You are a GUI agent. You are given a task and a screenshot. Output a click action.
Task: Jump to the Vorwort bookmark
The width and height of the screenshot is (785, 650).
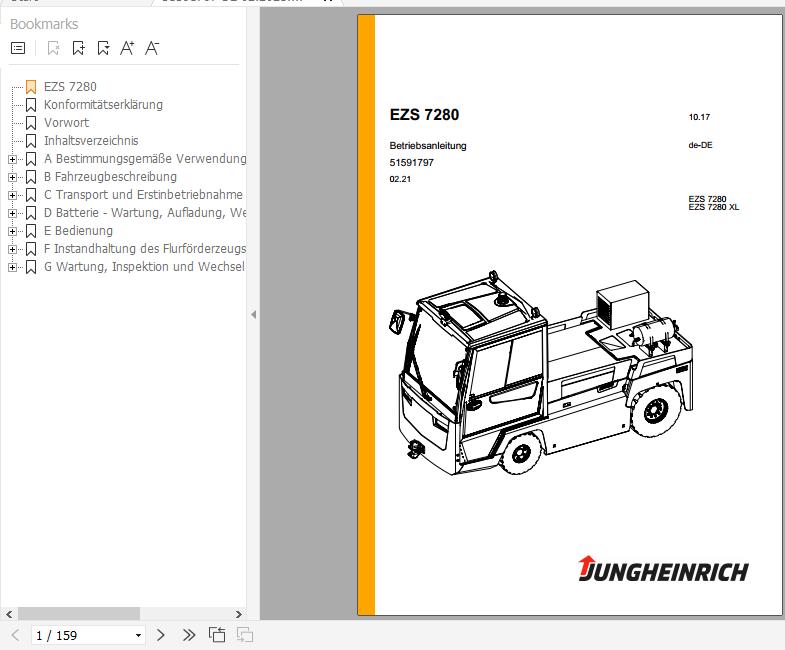tap(66, 123)
